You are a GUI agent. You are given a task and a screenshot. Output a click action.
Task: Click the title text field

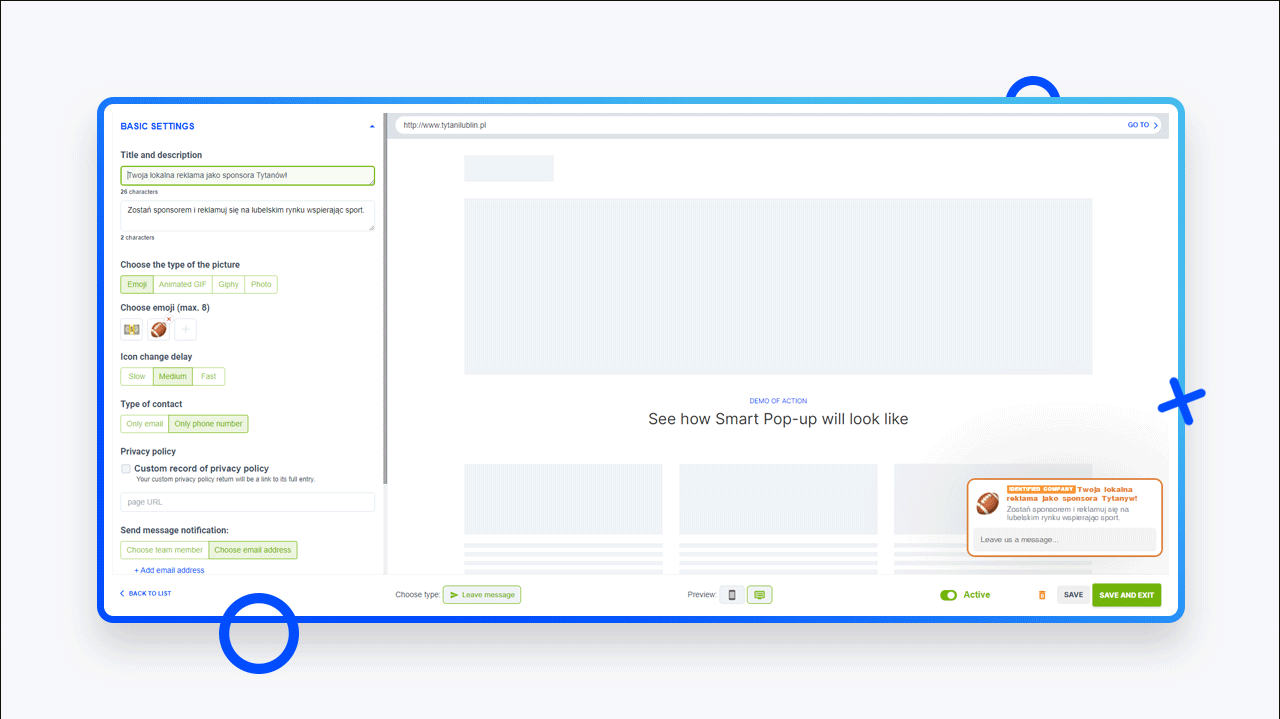(248, 176)
